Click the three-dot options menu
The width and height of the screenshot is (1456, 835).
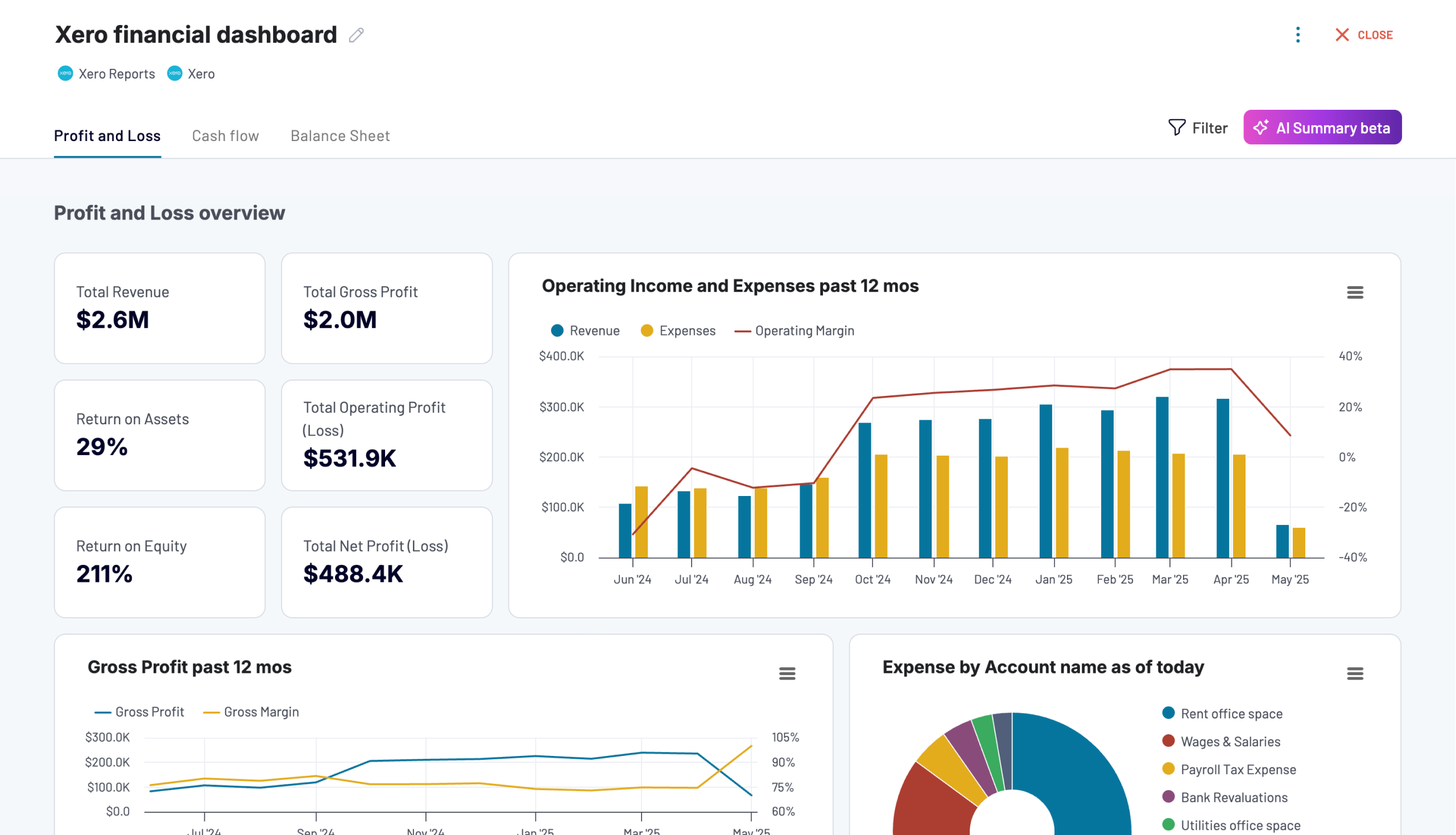pos(1298,35)
